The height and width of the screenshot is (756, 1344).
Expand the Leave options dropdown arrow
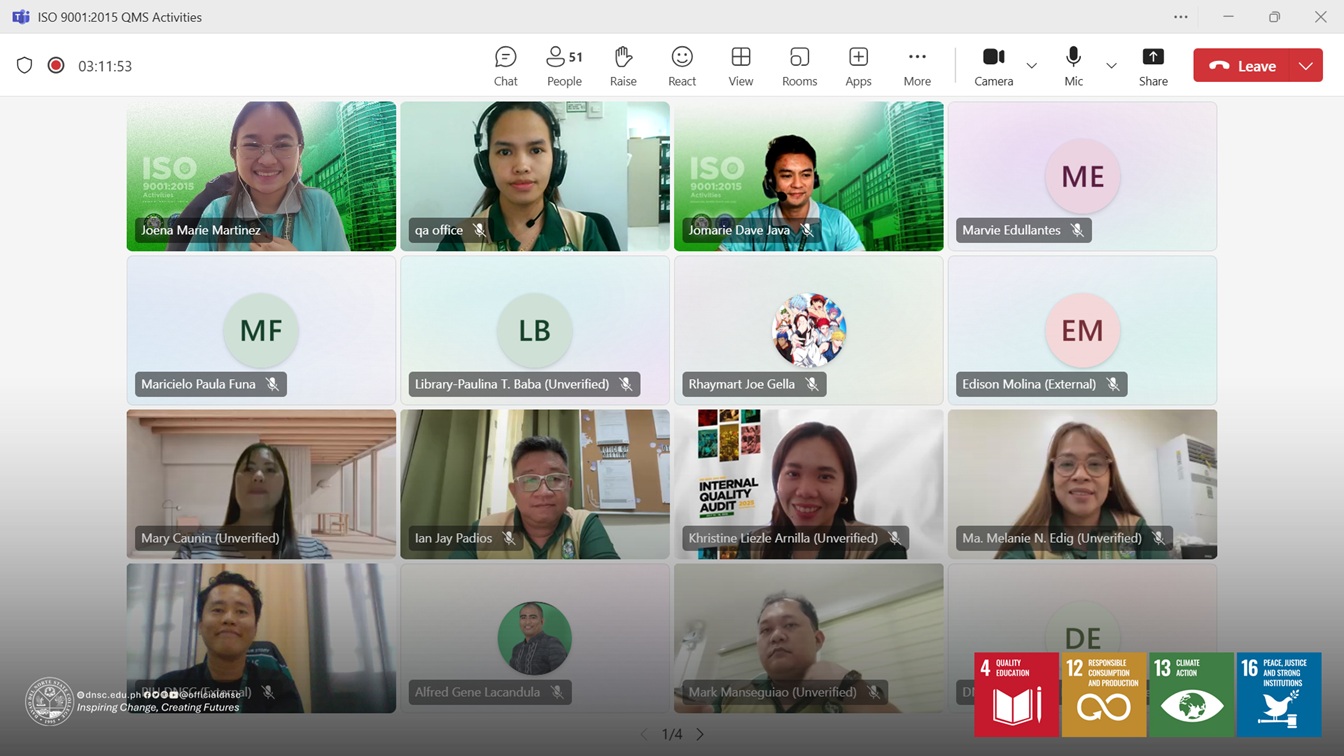1306,66
